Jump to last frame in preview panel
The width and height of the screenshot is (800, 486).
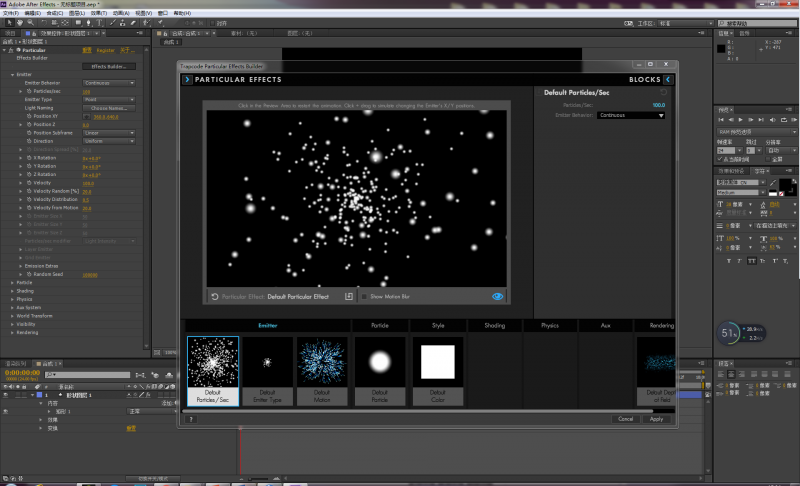point(761,120)
